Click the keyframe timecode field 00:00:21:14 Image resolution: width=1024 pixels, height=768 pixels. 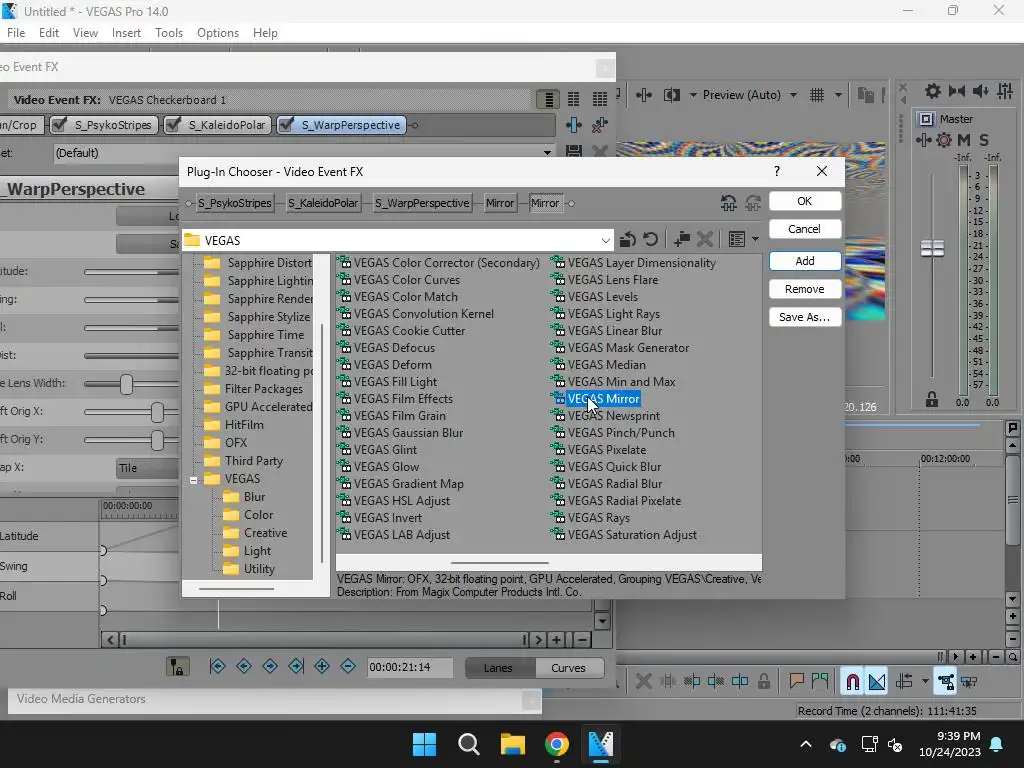[x=409, y=667]
